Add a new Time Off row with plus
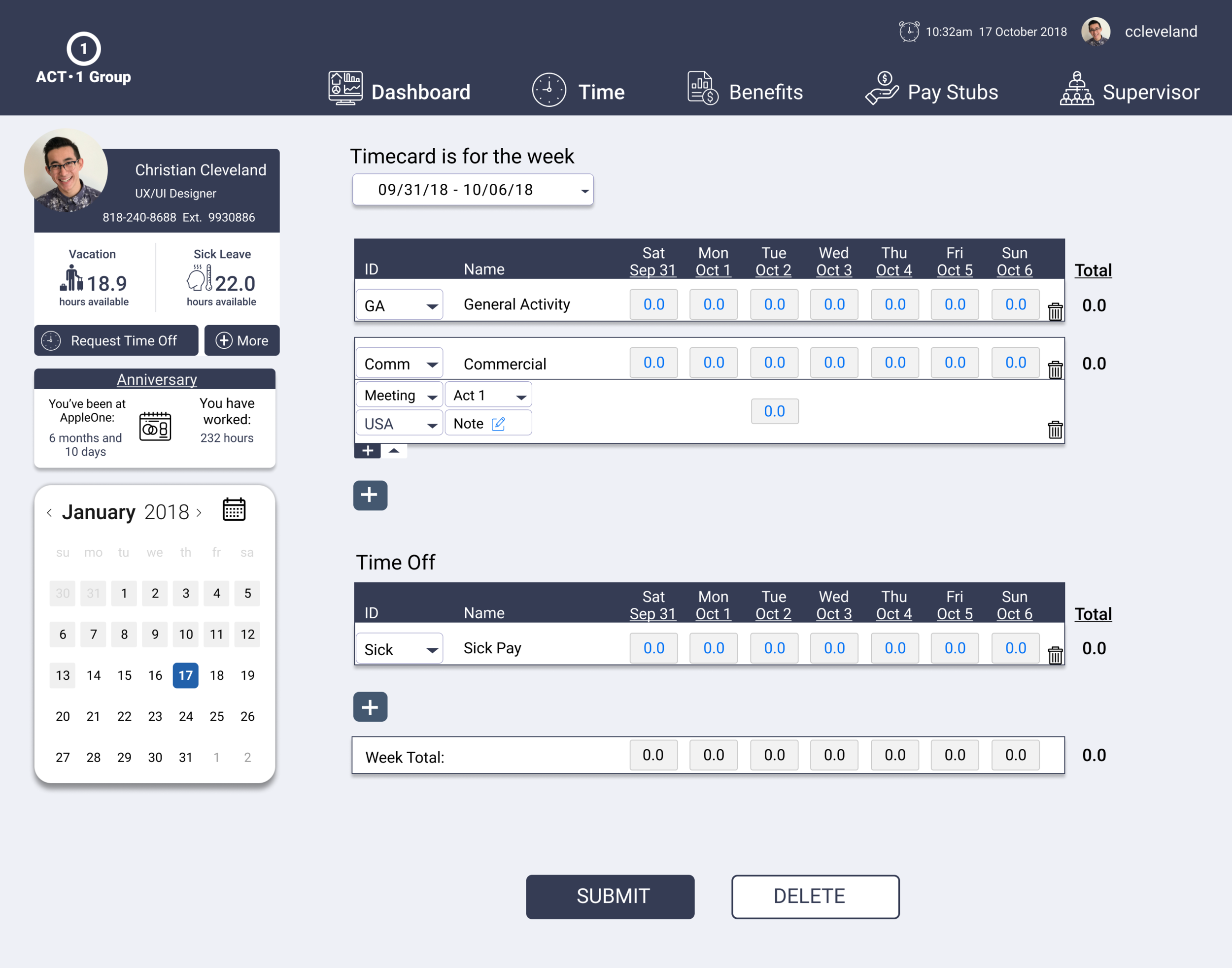1232x968 pixels. (370, 707)
